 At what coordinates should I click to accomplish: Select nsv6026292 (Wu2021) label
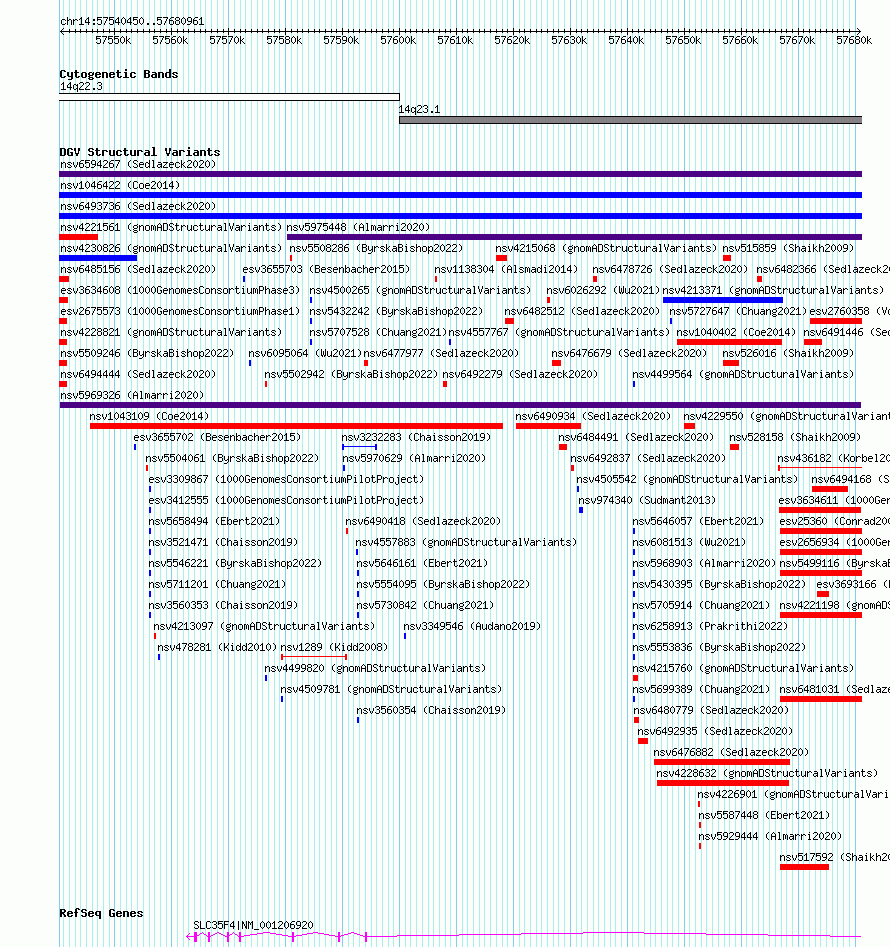point(603,291)
